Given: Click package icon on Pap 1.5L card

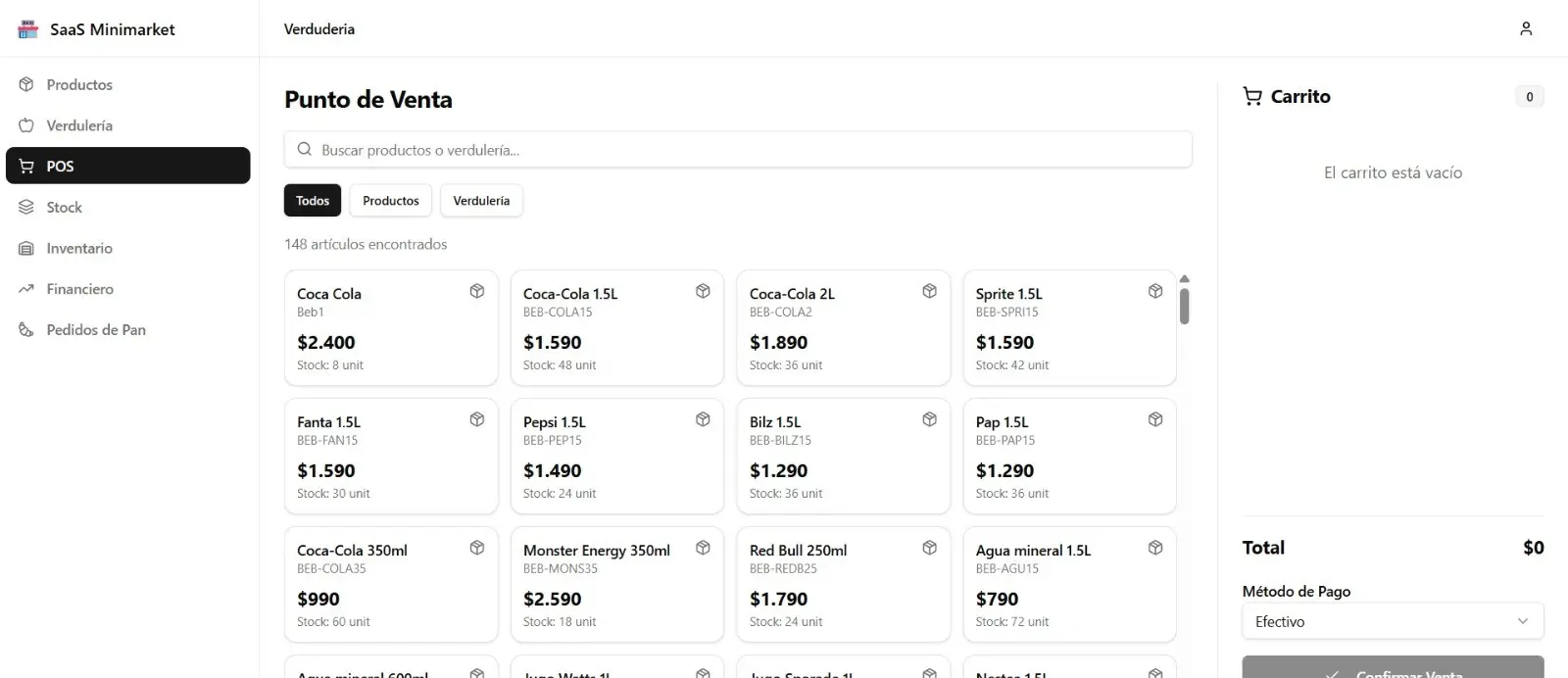Looking at the screenshot, I should click(x=1155, y=419).
